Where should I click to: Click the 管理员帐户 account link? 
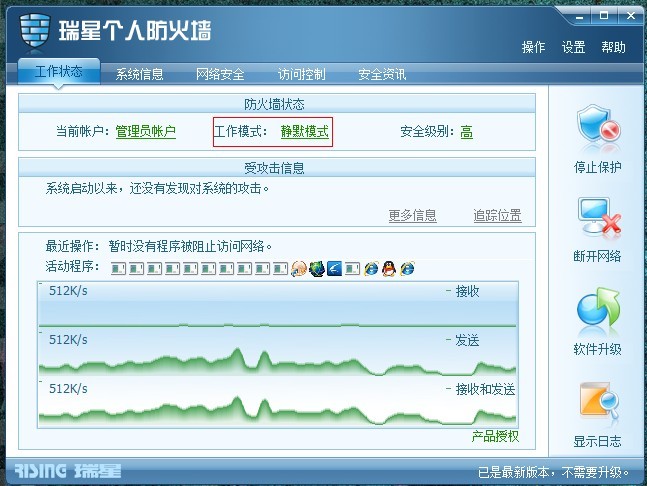146,132
